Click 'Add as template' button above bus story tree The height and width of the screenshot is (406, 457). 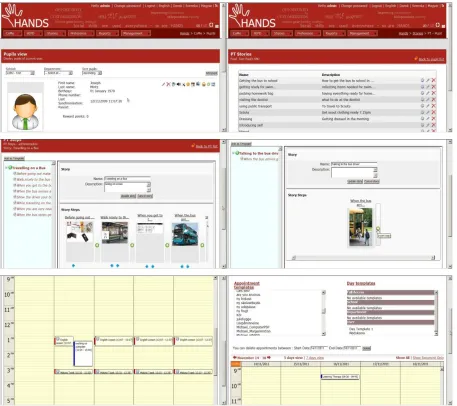[x=14, y=158]
